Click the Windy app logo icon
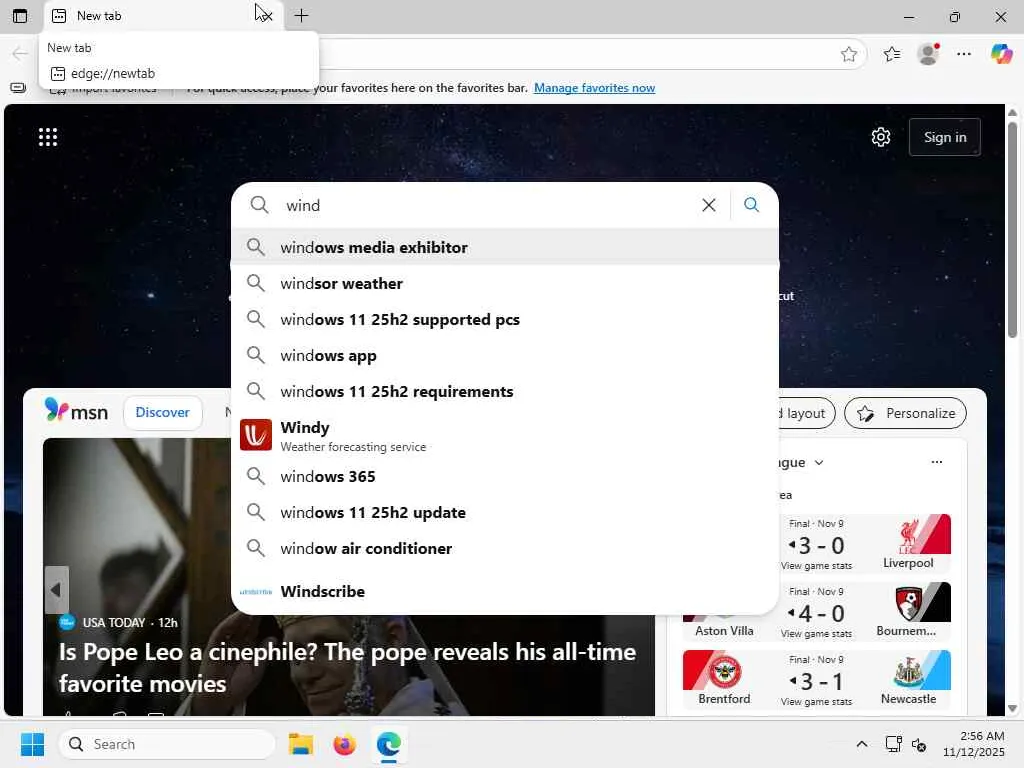This screenshot has width=1024, height=768. [256, 435]
